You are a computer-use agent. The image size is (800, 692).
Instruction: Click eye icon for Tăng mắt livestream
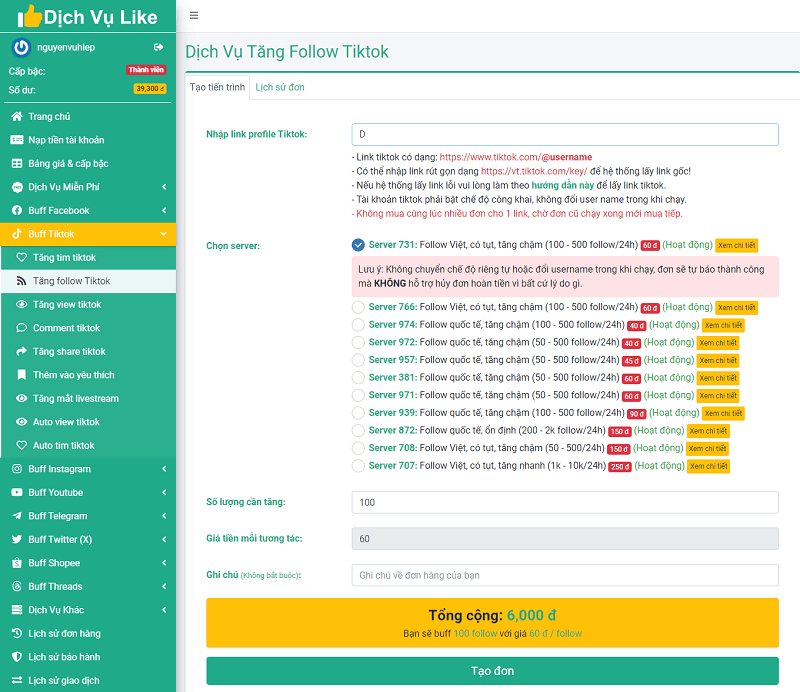[21, 398]
